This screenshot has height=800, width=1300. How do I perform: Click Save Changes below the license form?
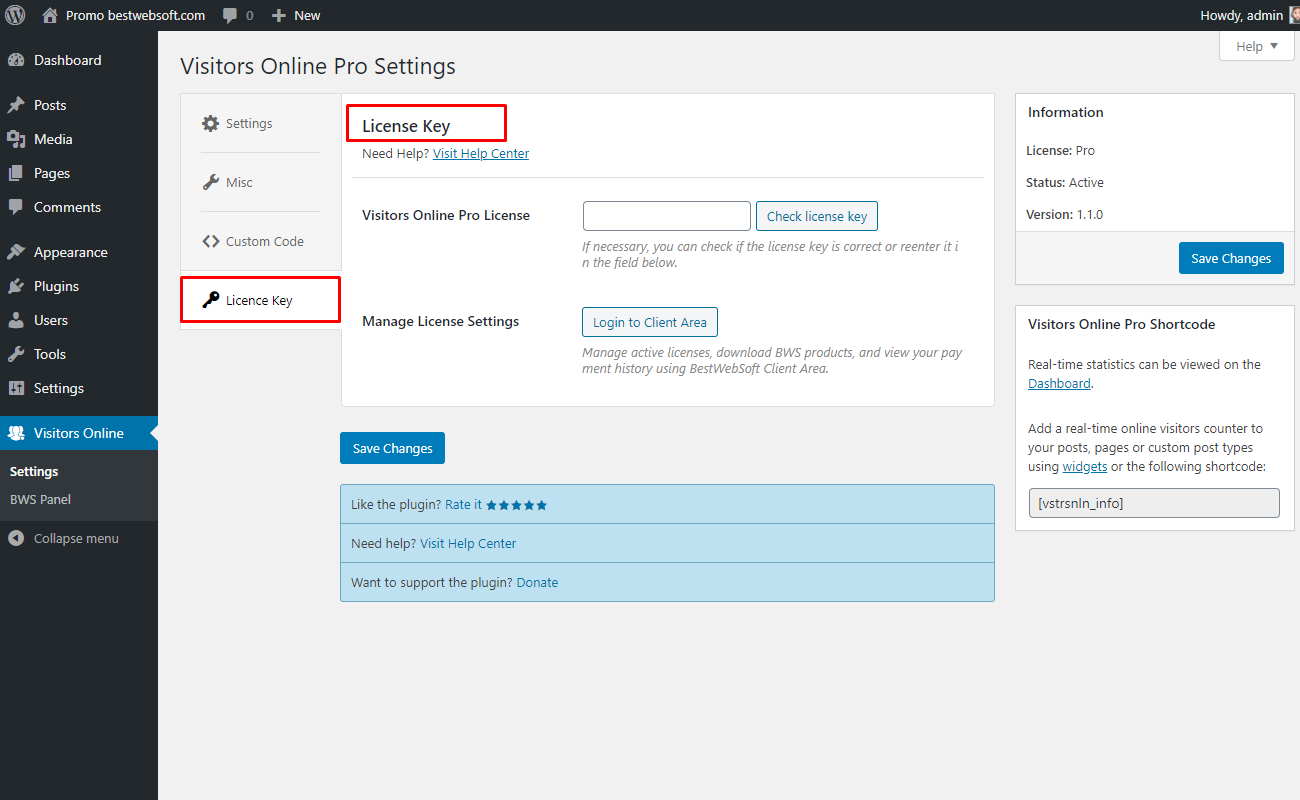[x=392, y=448]
